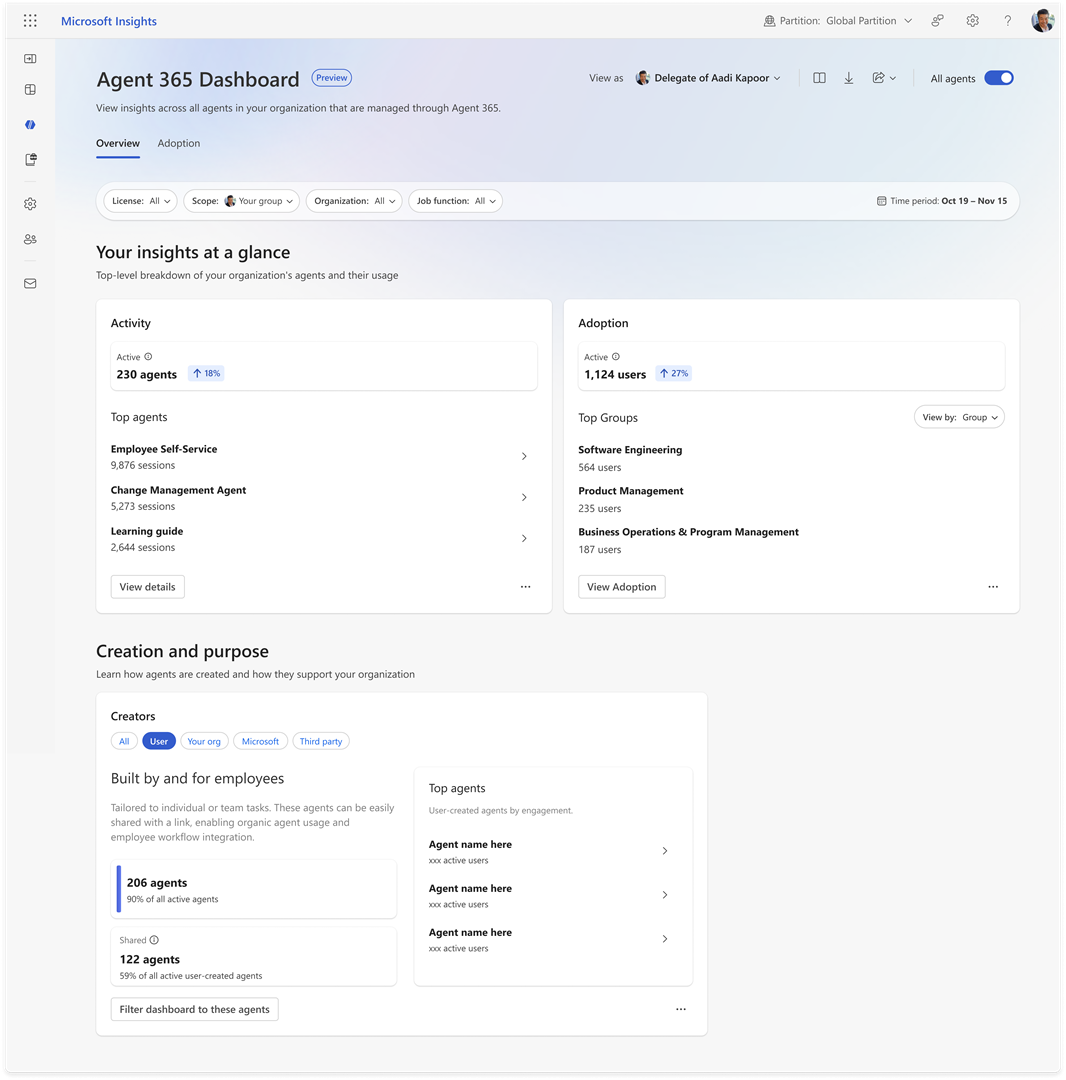Click Filter dashboard to these agents

pyautogui.click(x=194, y=1009)
